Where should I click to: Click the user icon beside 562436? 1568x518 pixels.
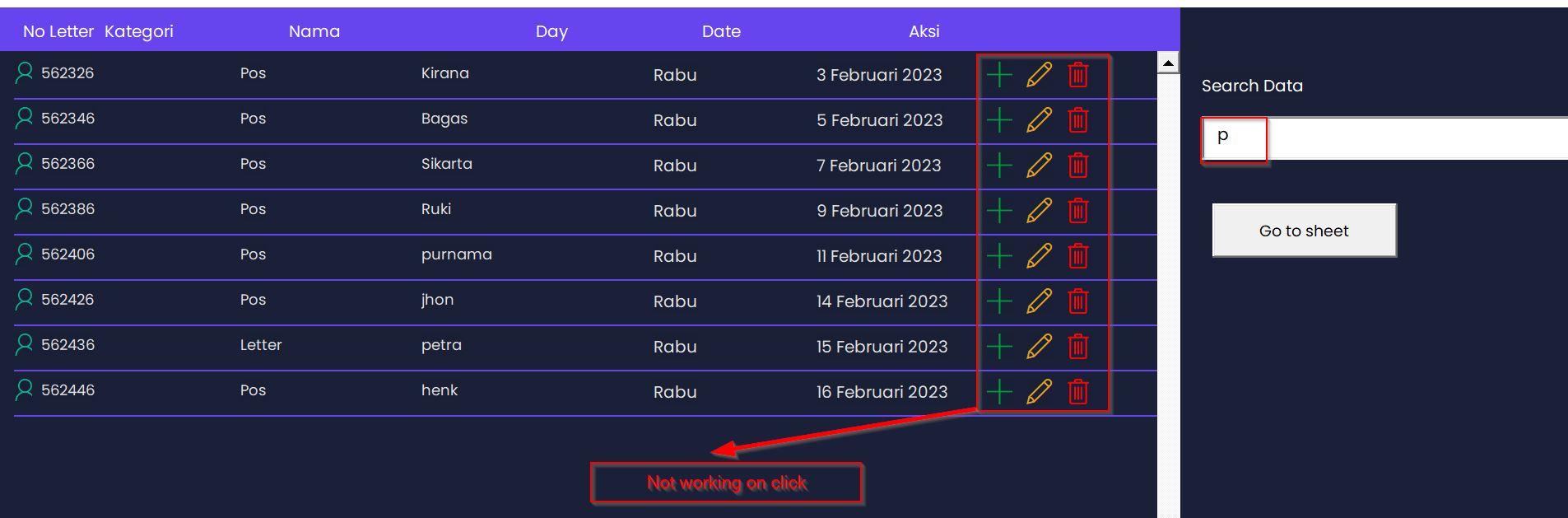25,345
